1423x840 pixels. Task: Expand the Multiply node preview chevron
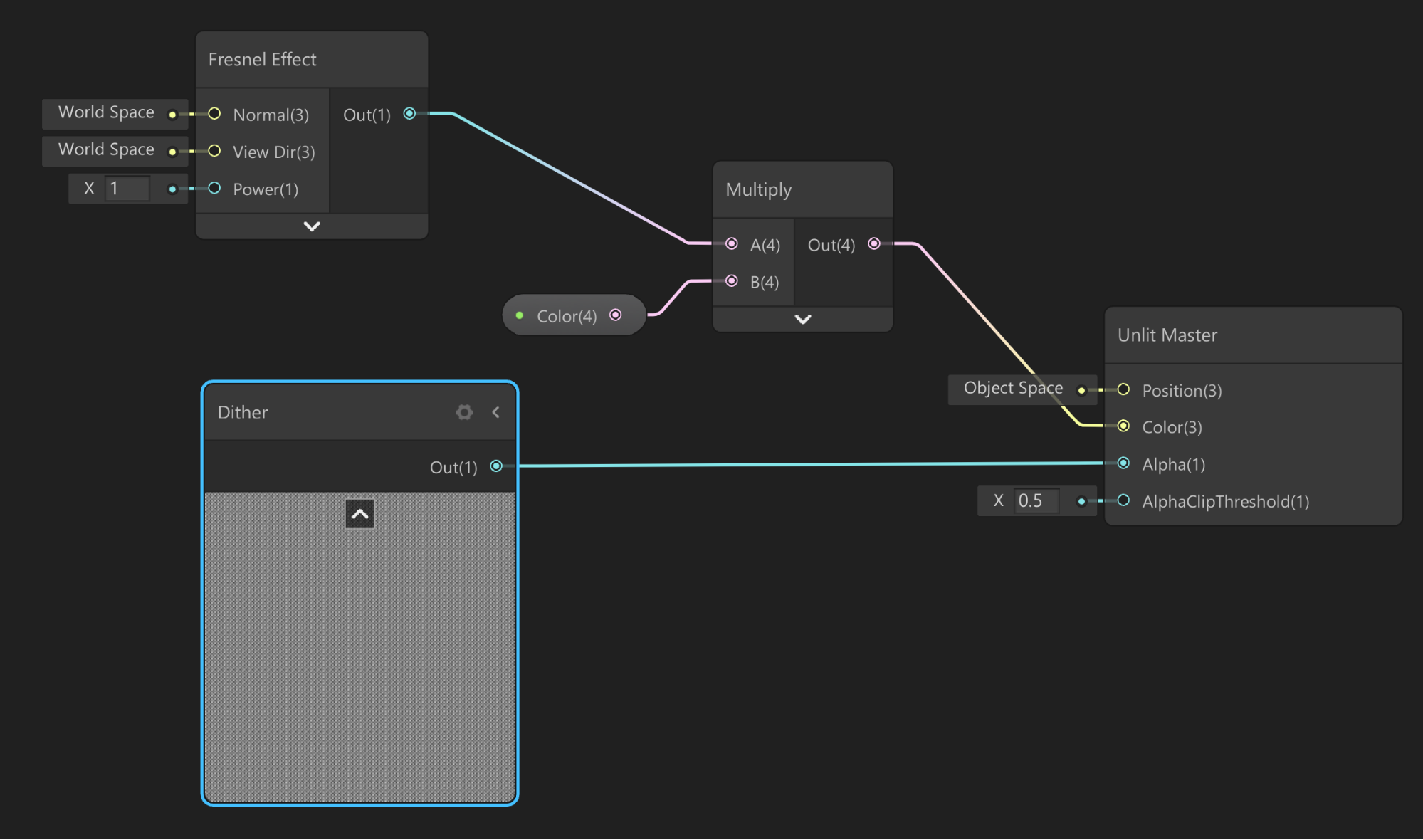click(802, 319)
